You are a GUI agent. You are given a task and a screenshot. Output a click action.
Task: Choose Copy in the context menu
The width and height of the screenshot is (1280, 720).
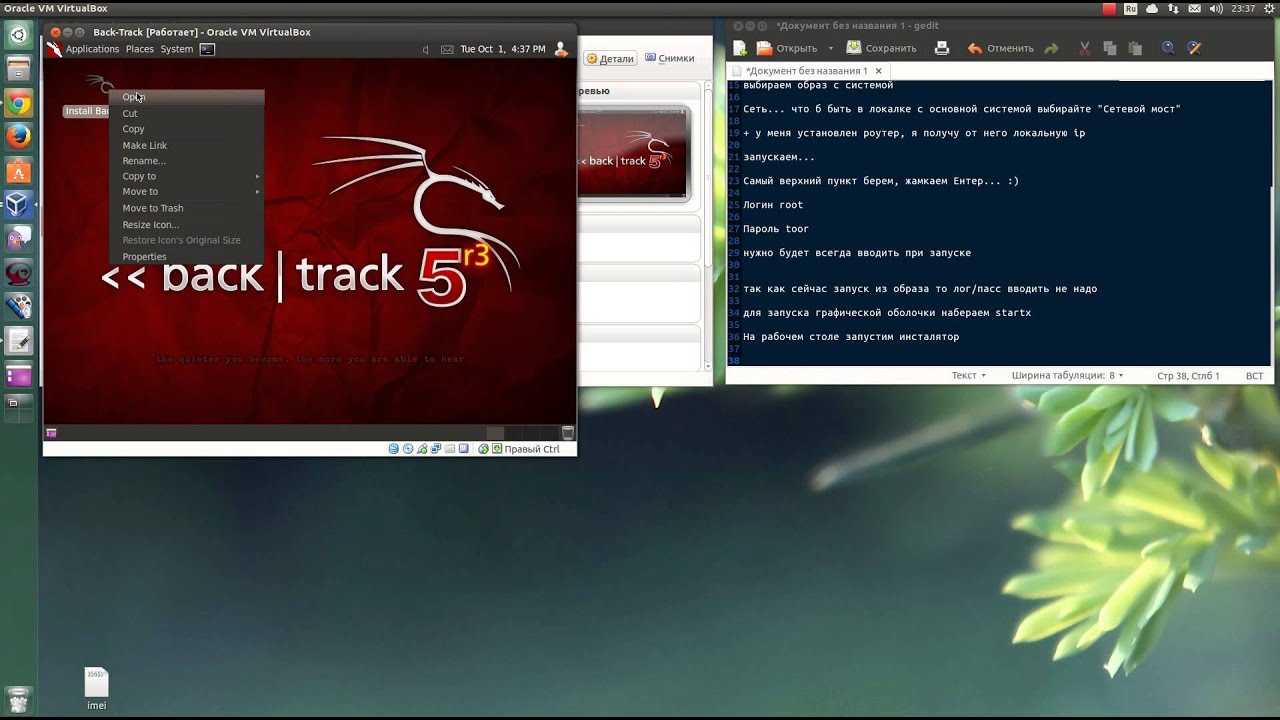(186, 129)
